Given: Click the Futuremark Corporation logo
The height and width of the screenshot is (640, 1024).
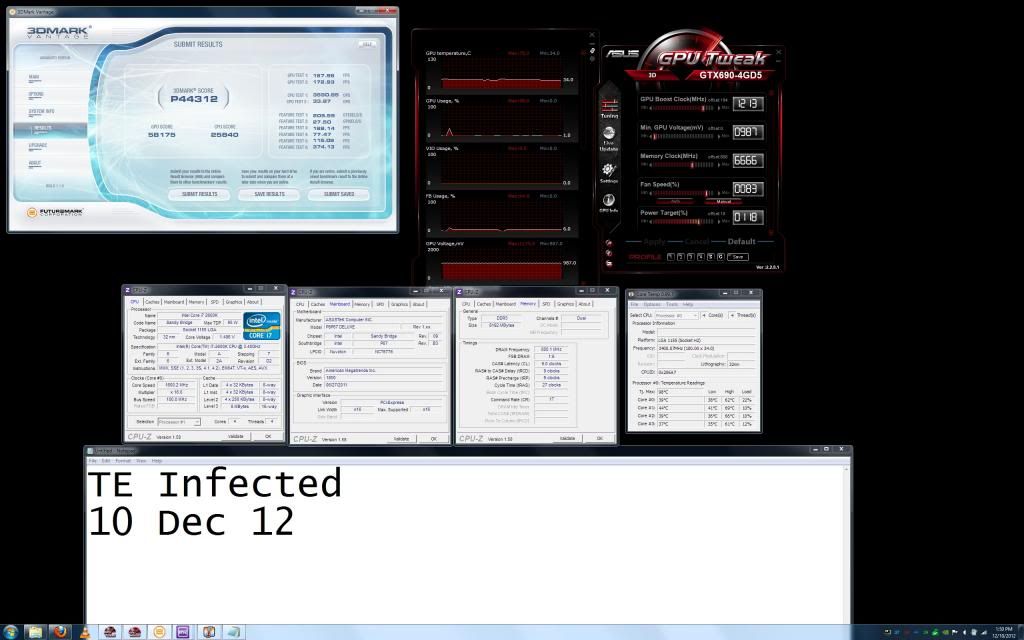Looking at the screenshot, I should tap(55, 212).
